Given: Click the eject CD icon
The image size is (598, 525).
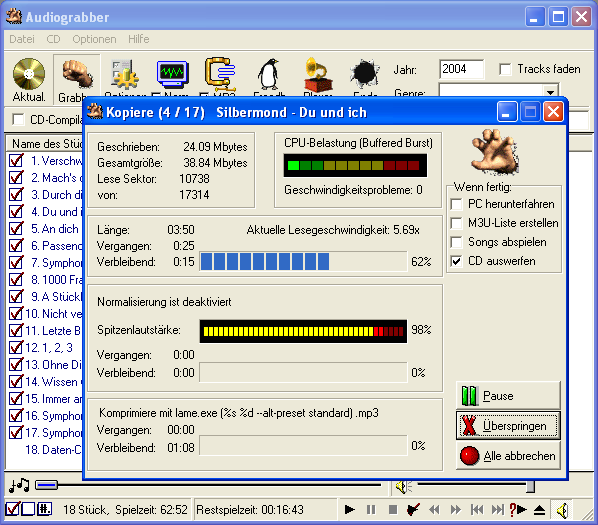Looking at the screenshot, I should tap(539, 509).
